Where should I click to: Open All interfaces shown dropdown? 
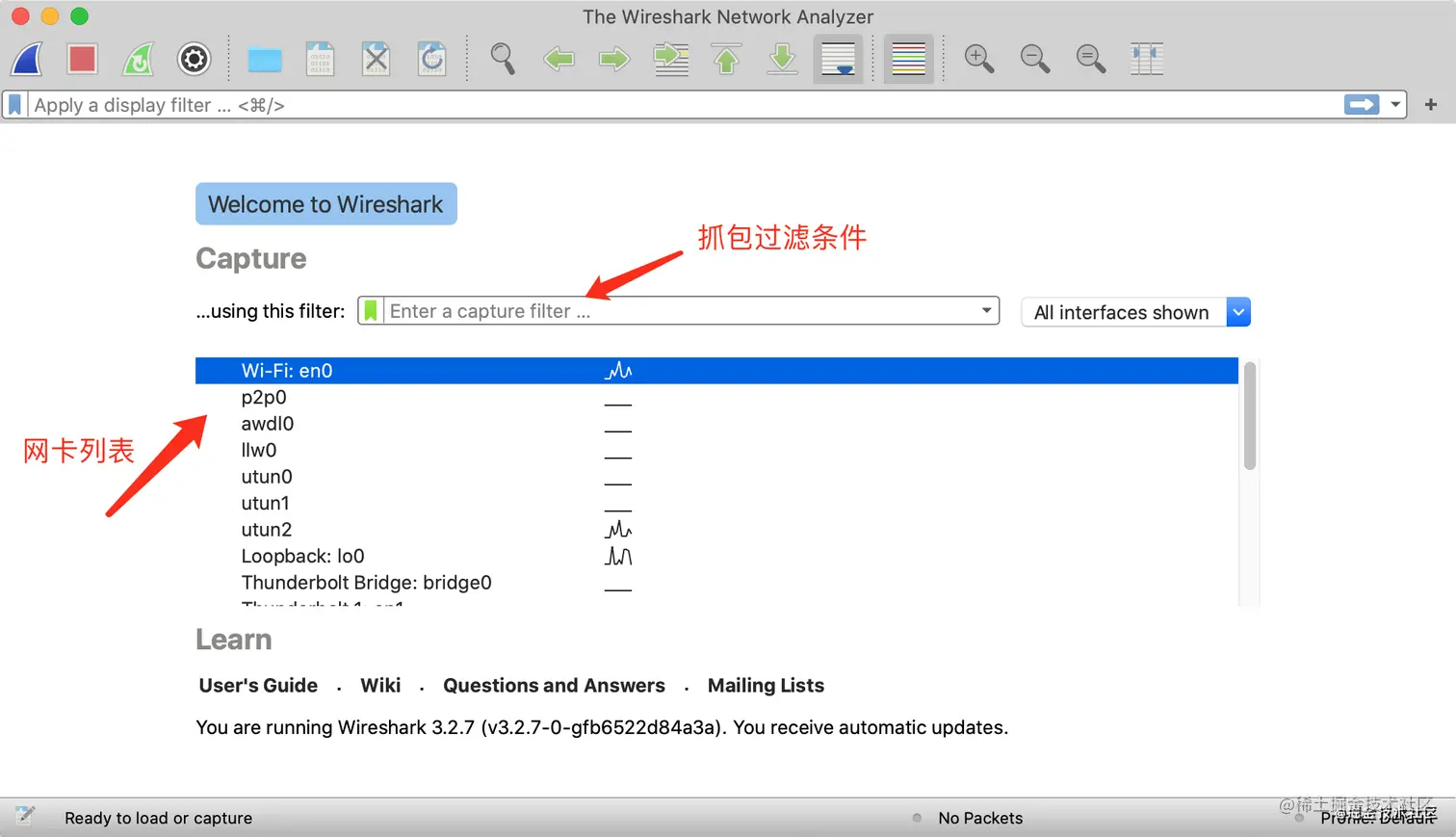tap(1135, 312)
